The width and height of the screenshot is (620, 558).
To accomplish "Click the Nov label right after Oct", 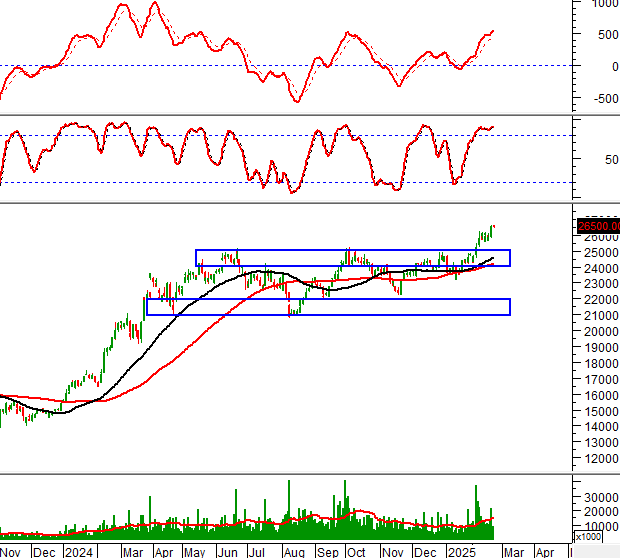I will coord(392,552).
